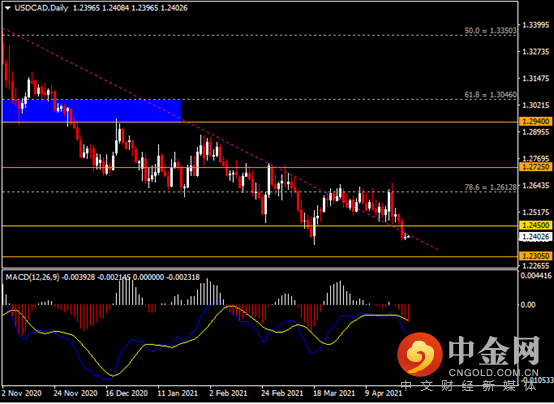554x404 pixels.
Task: Select the USDCAD,Daily chart title text
Action: [41, 8]
